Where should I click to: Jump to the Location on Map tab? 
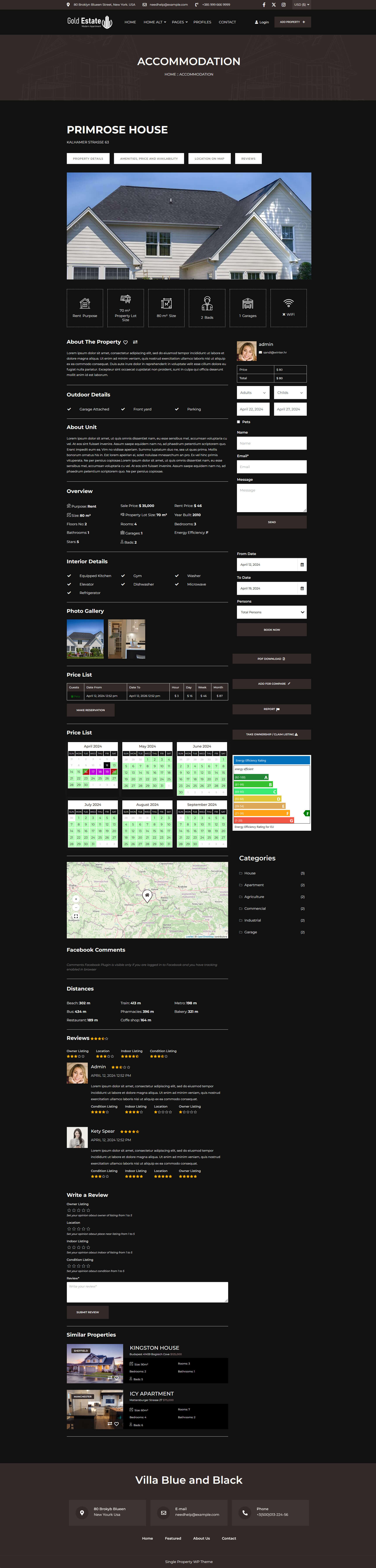pyautogui.click(x=209, y=158)
